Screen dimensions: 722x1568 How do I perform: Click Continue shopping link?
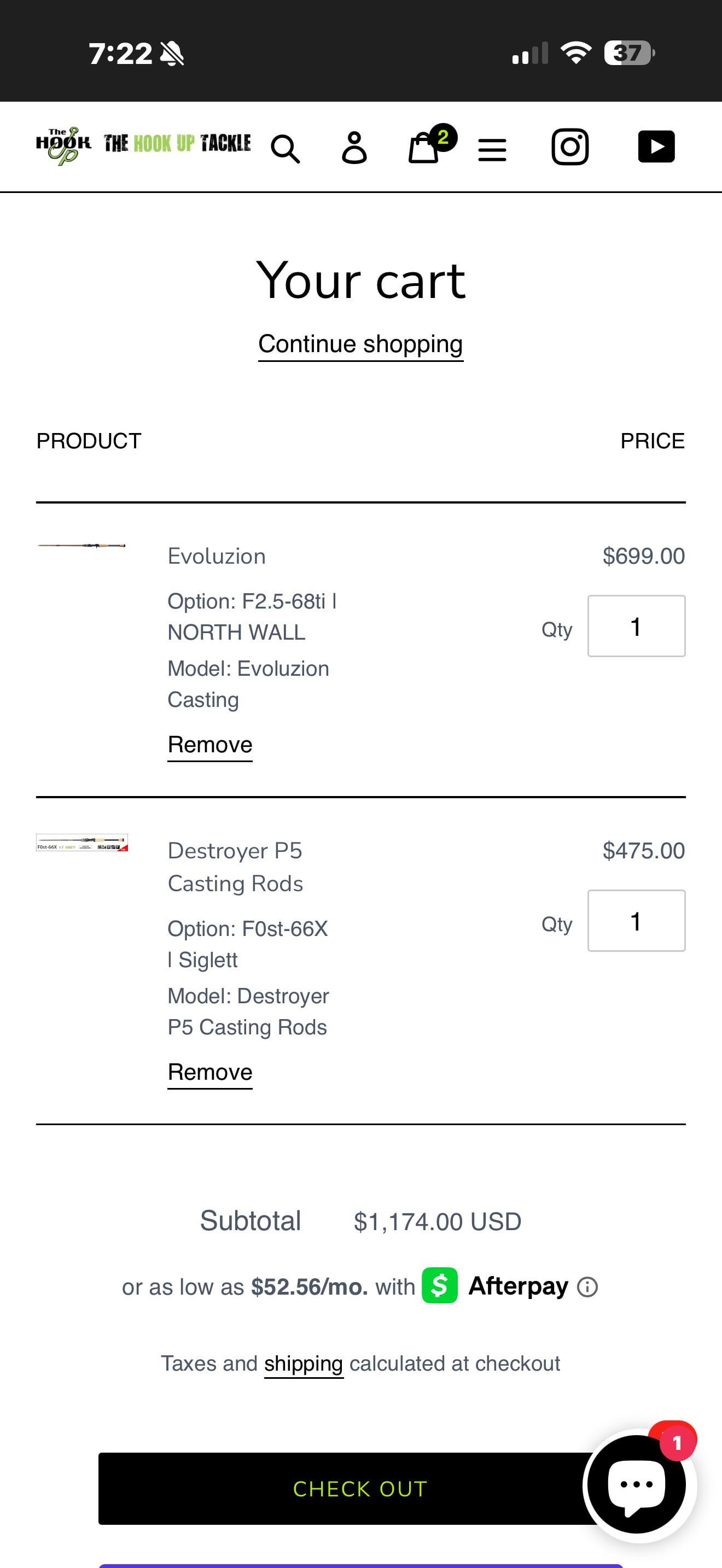tap(360, 344)
